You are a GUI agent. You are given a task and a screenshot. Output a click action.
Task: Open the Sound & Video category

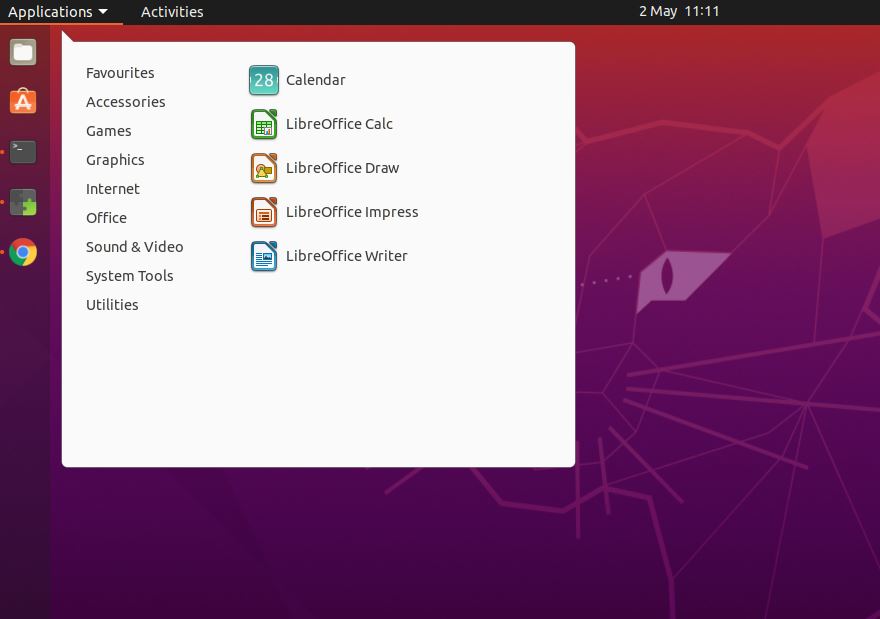(x=134, y=246)
